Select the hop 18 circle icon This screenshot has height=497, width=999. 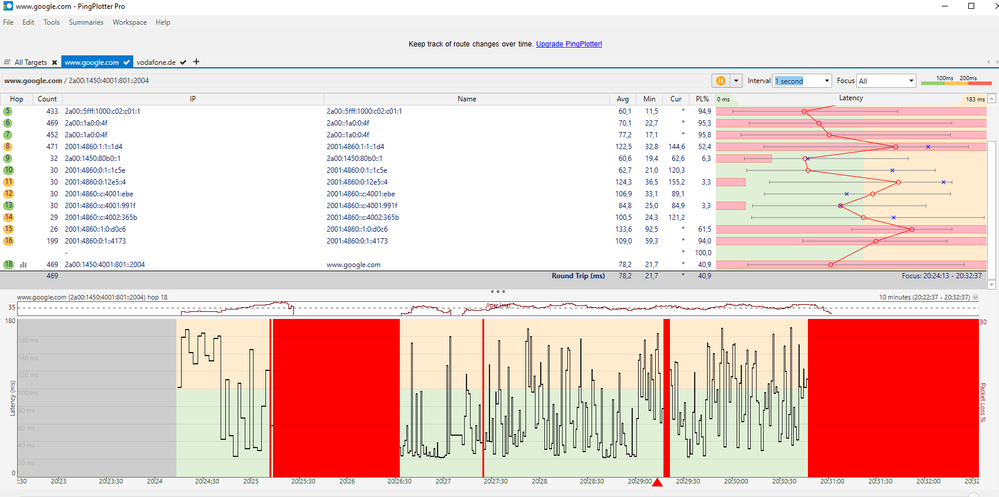pos(8,264)
